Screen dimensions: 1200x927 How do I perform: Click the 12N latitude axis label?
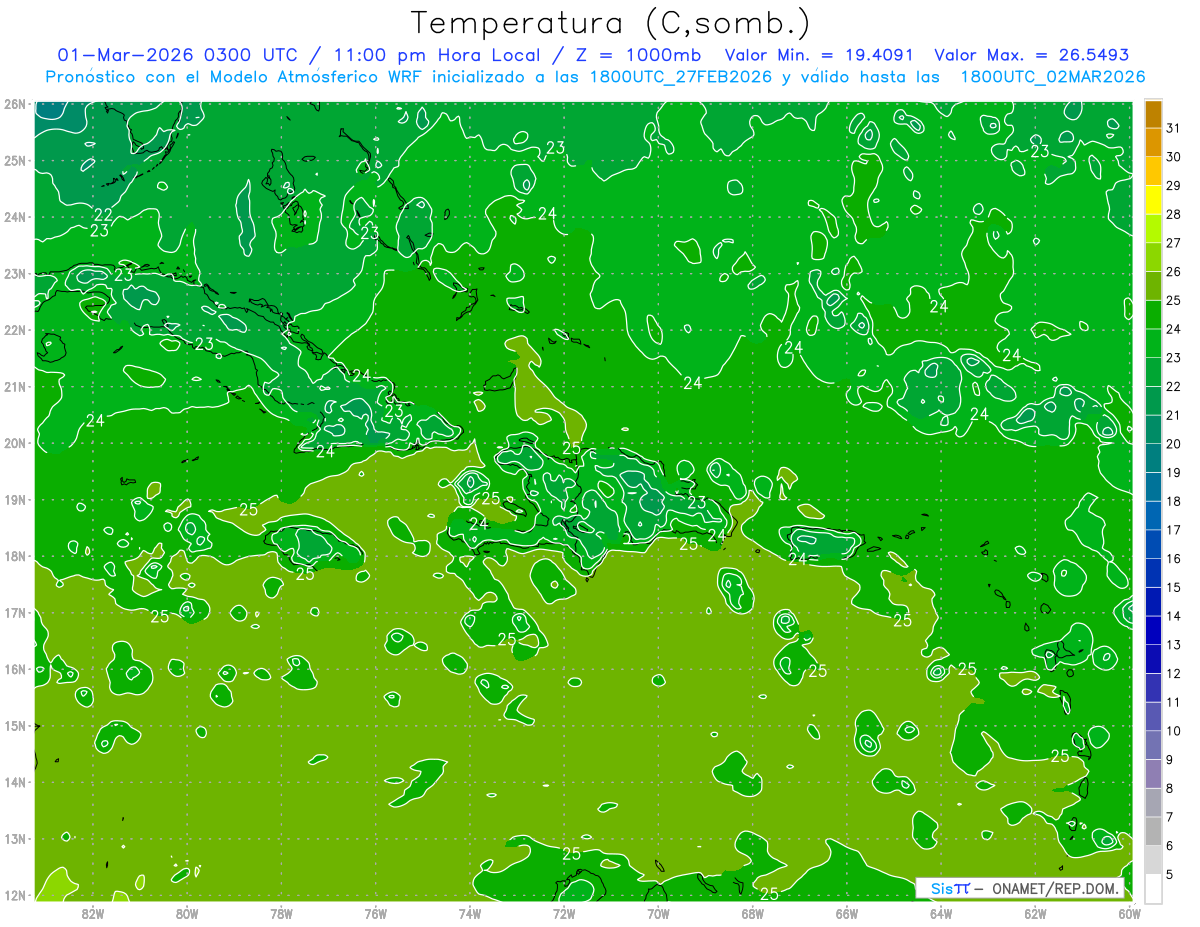point(15,895)
